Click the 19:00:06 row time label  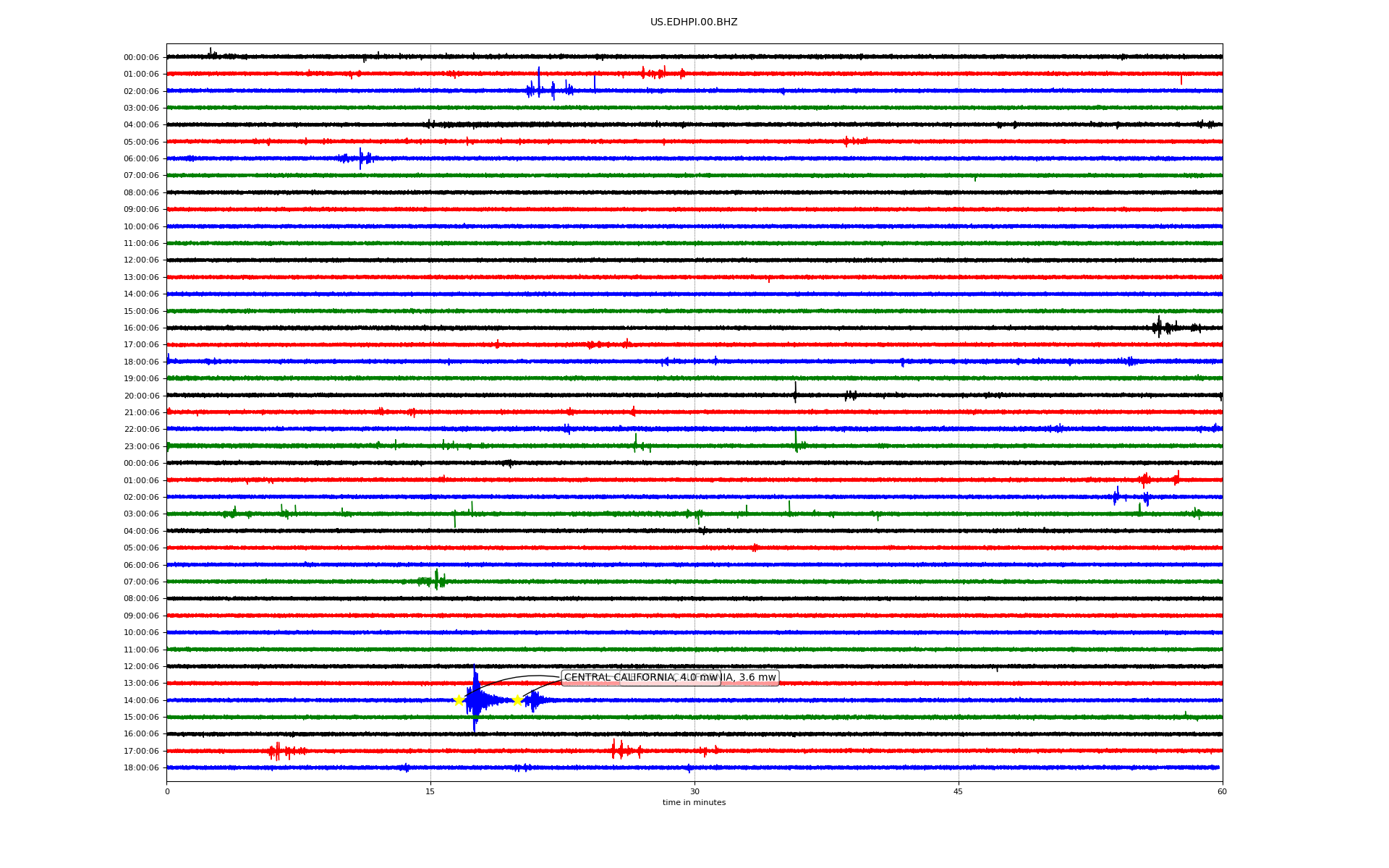[x=141, y=379]
